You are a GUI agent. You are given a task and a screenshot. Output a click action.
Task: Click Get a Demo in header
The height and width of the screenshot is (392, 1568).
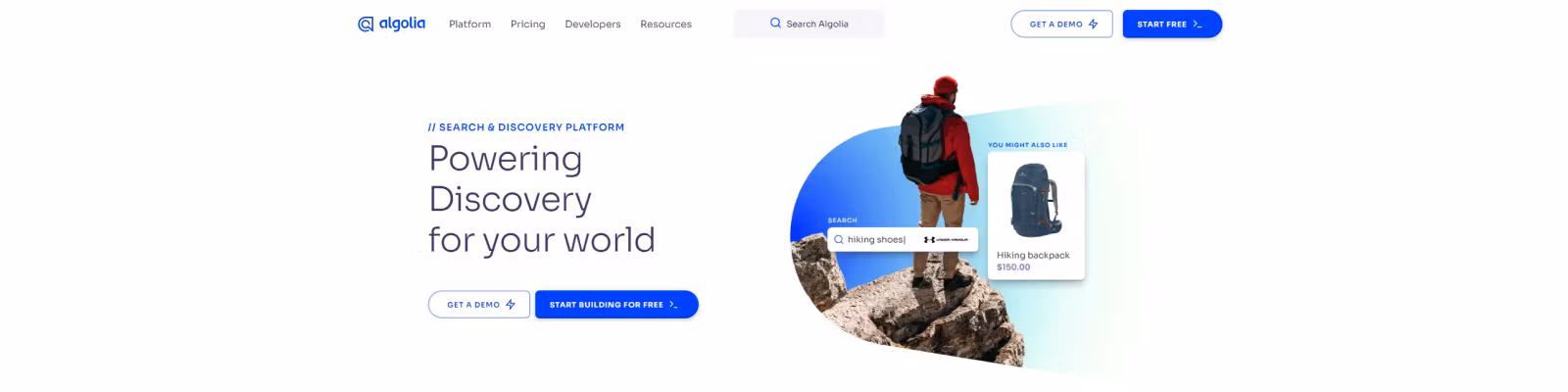pyautogui.click(x=1061, y=24)
